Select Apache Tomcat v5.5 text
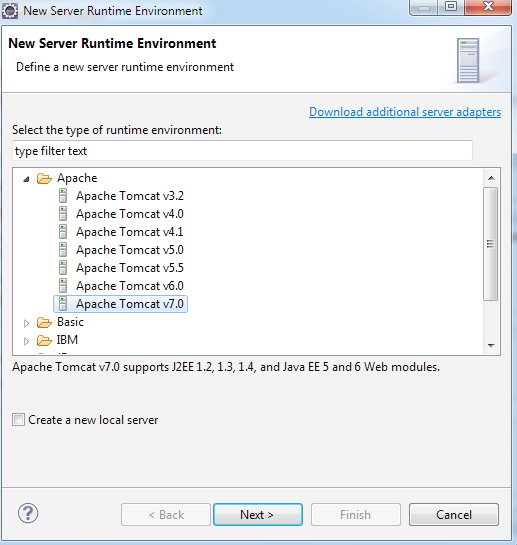This screenshot has height=545, width=517. 130,268
